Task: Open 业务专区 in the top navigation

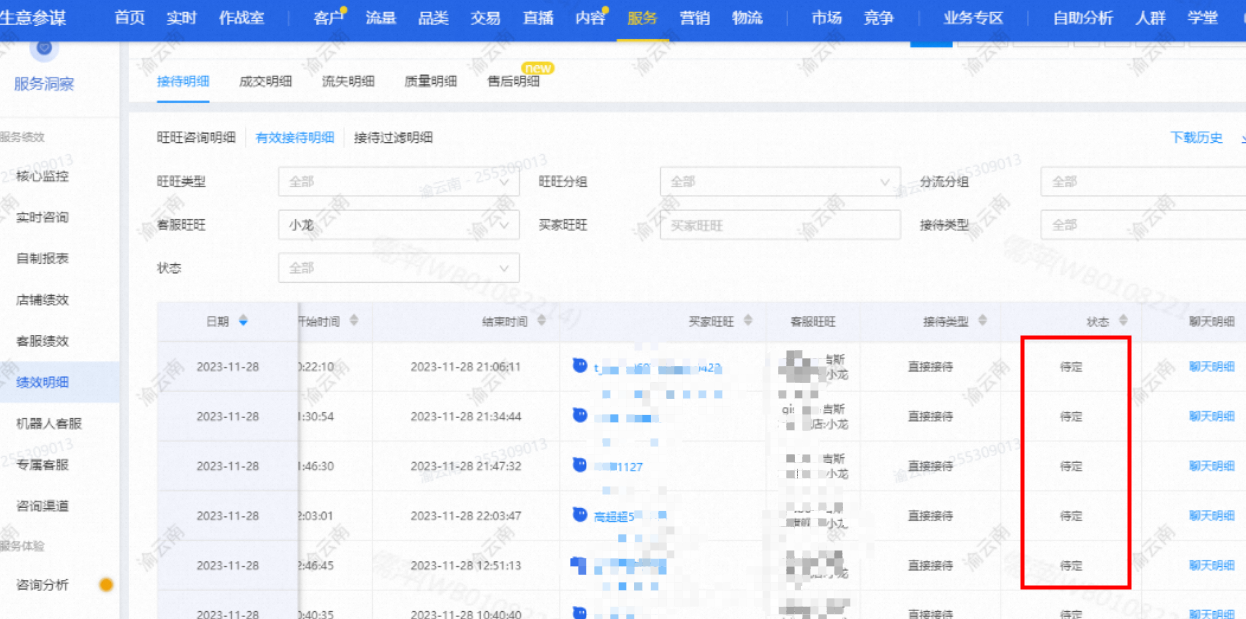Action: 973,18
